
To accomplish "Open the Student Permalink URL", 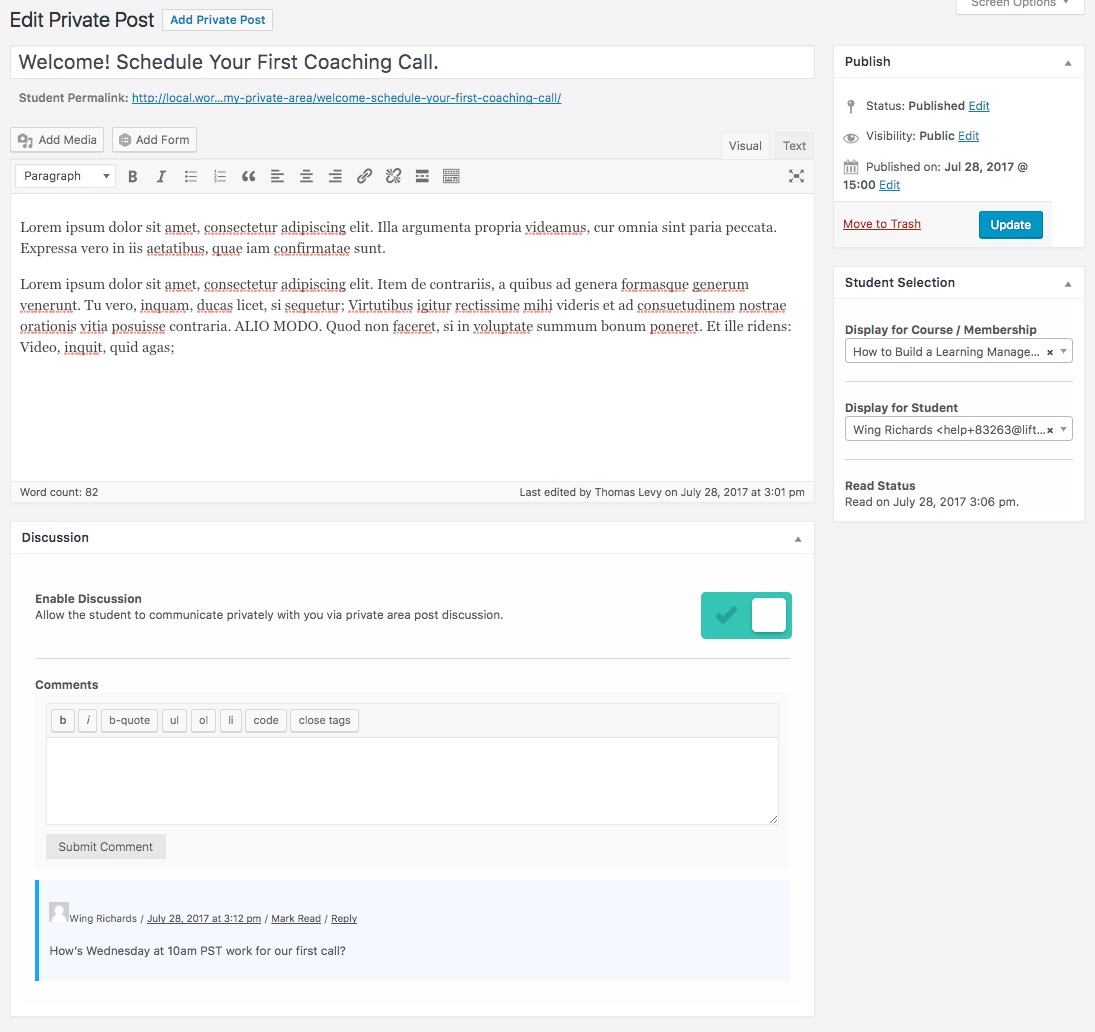I will 346,98.
